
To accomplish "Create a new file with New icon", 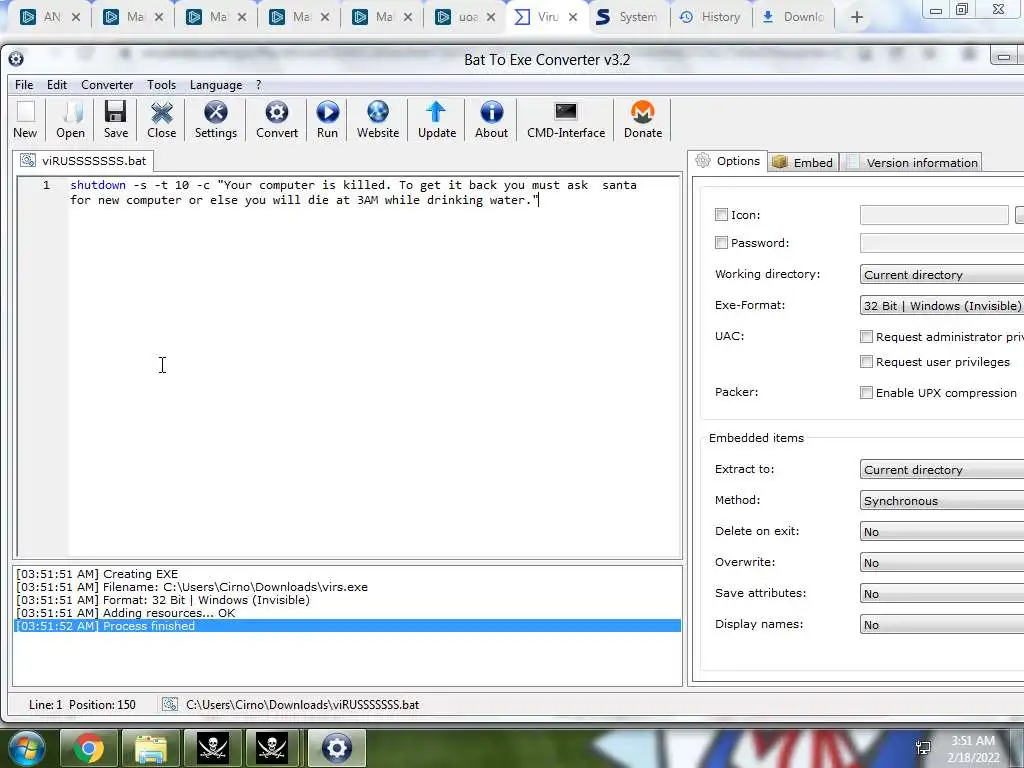I will [25, 120].
